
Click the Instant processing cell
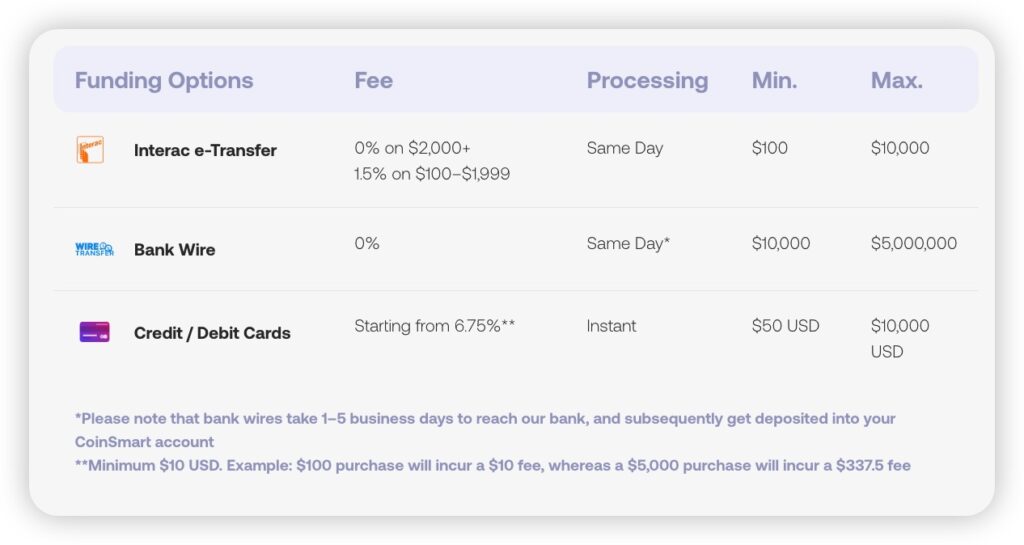(611, 326)
